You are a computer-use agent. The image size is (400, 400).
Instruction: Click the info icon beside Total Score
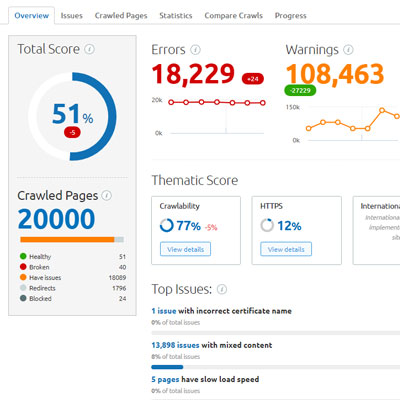click(x=89, y=49)
